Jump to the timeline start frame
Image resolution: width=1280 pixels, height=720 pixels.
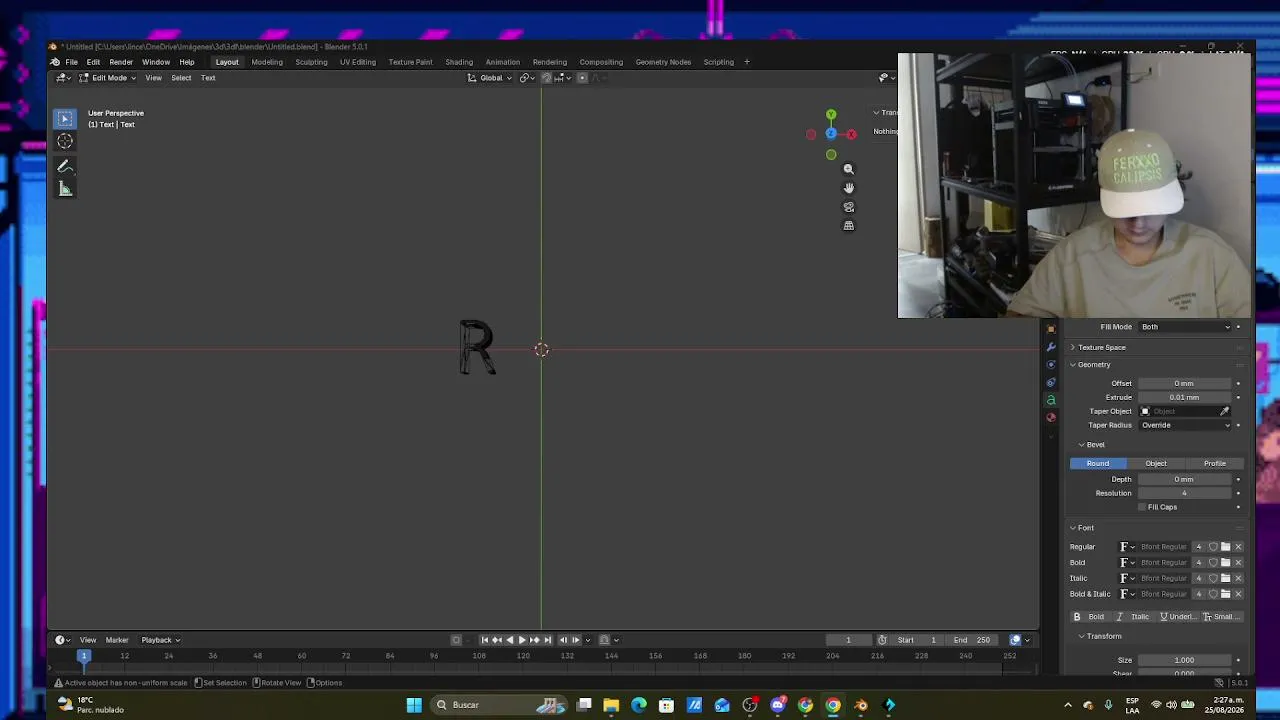485,640
